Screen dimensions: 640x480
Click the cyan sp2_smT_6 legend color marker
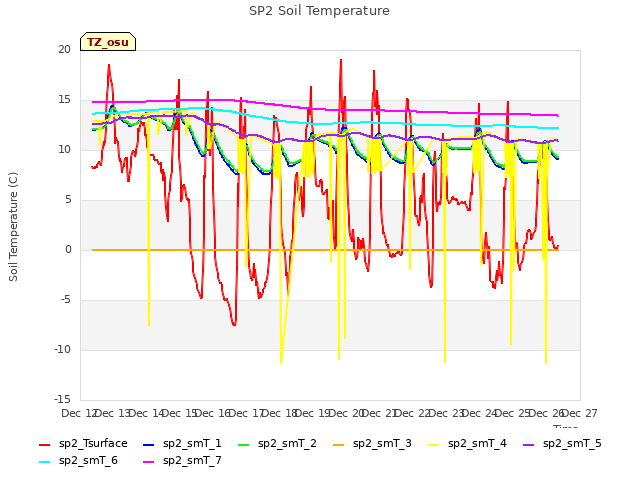(x=44, y=462)
